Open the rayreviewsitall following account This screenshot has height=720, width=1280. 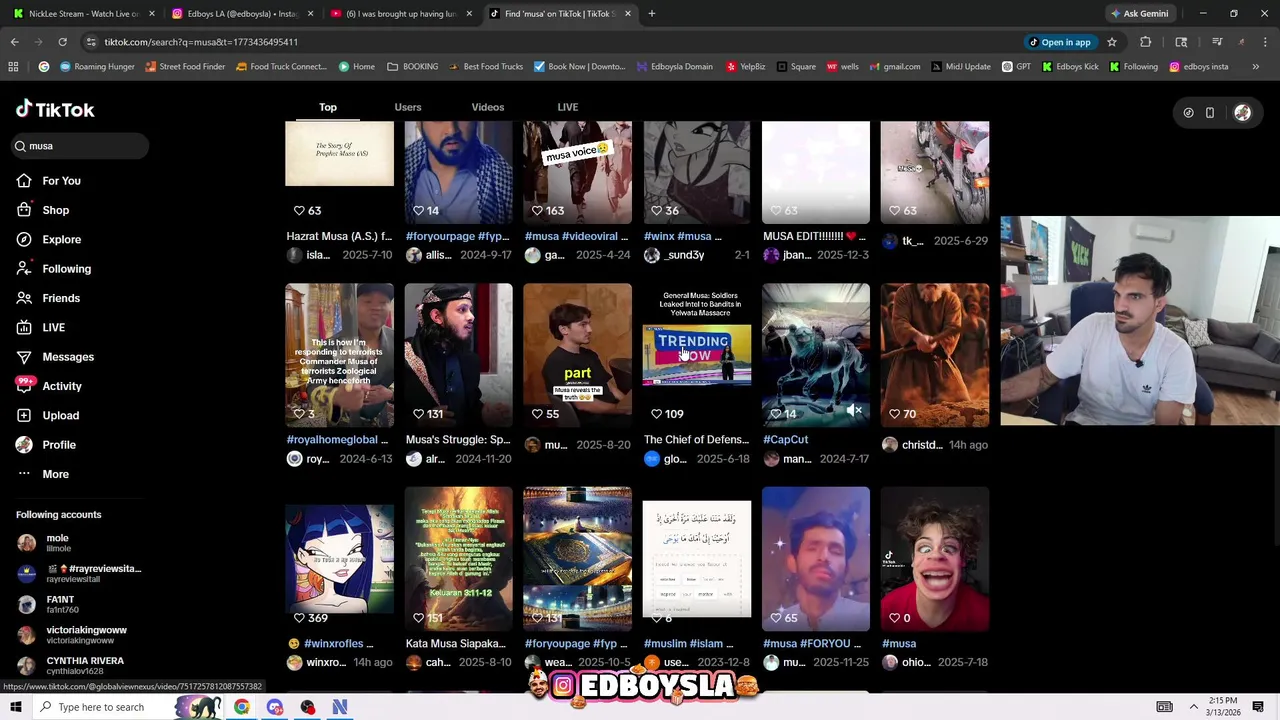click(80, 573)
